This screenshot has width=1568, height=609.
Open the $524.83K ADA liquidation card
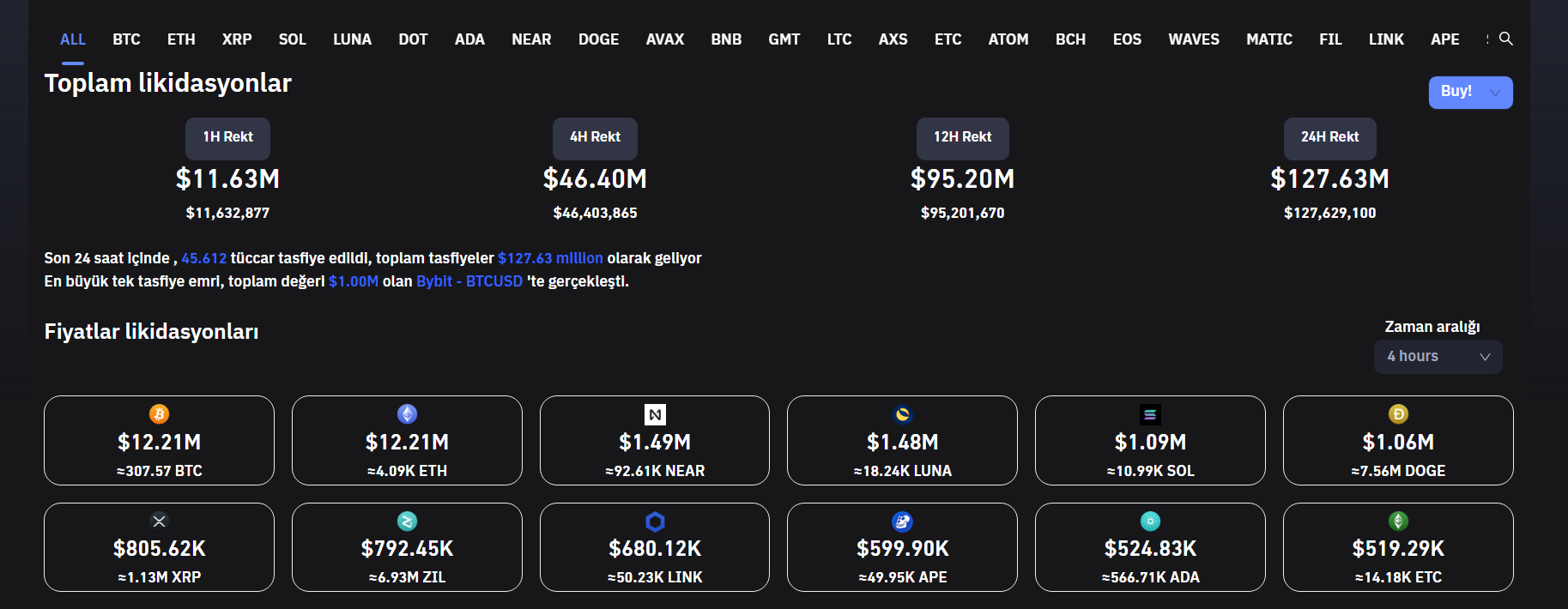click(1150, 547)
